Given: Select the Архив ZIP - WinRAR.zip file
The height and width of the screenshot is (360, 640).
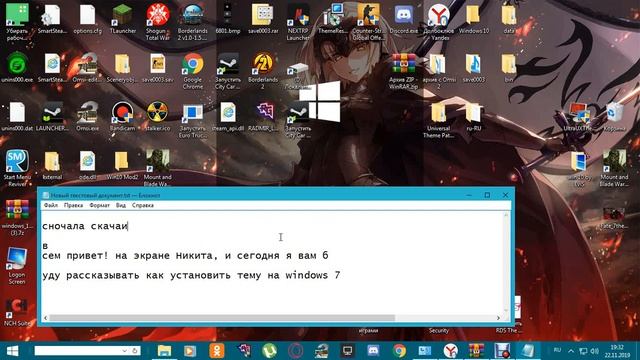Looking at the screenshot, I should [403, 71].
